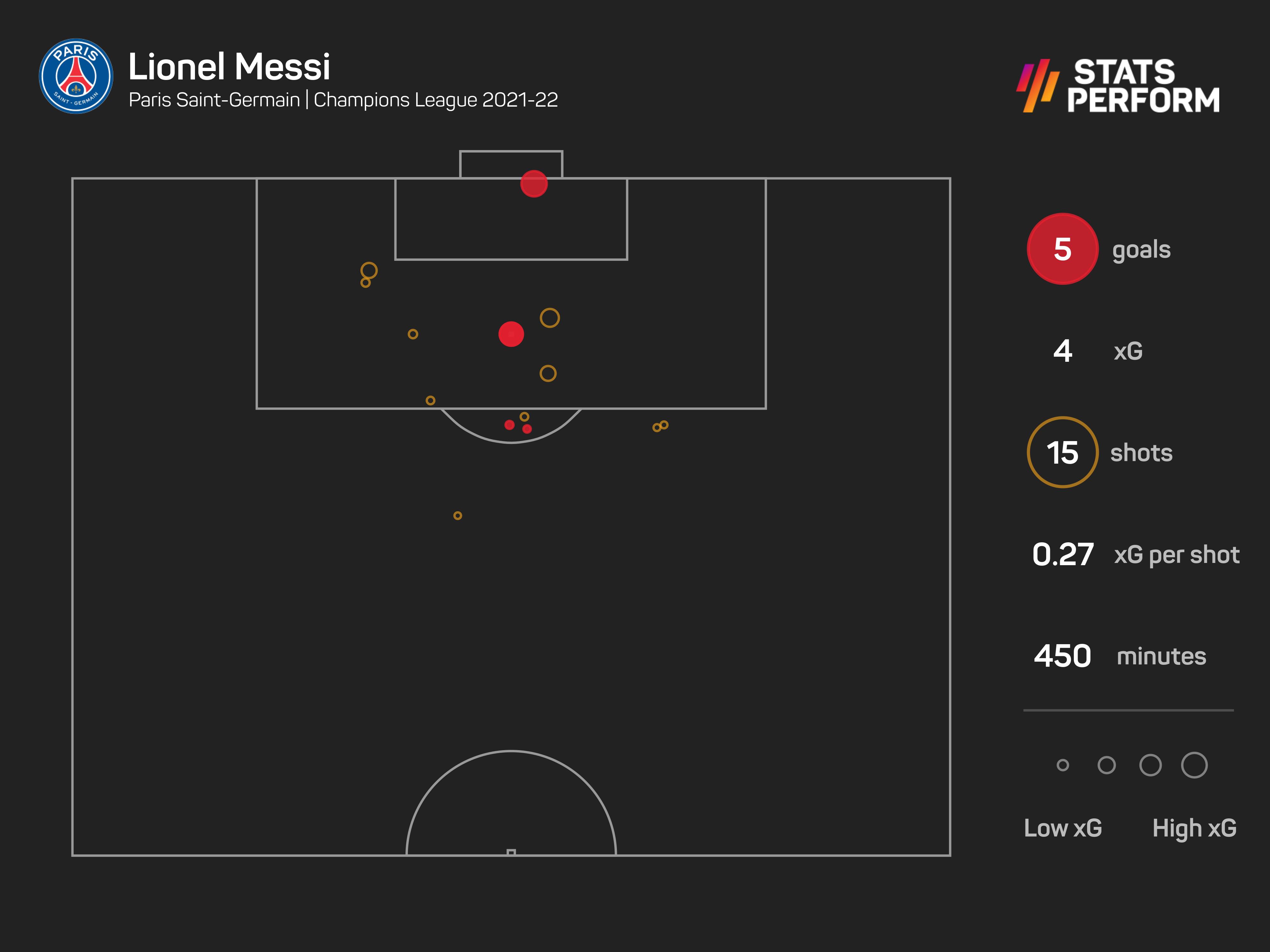Image resolution: width=1270 pixels, height=952 pixels.
Task: Click the "Lionel Messi" title text
Action: (x=229, y=67)
